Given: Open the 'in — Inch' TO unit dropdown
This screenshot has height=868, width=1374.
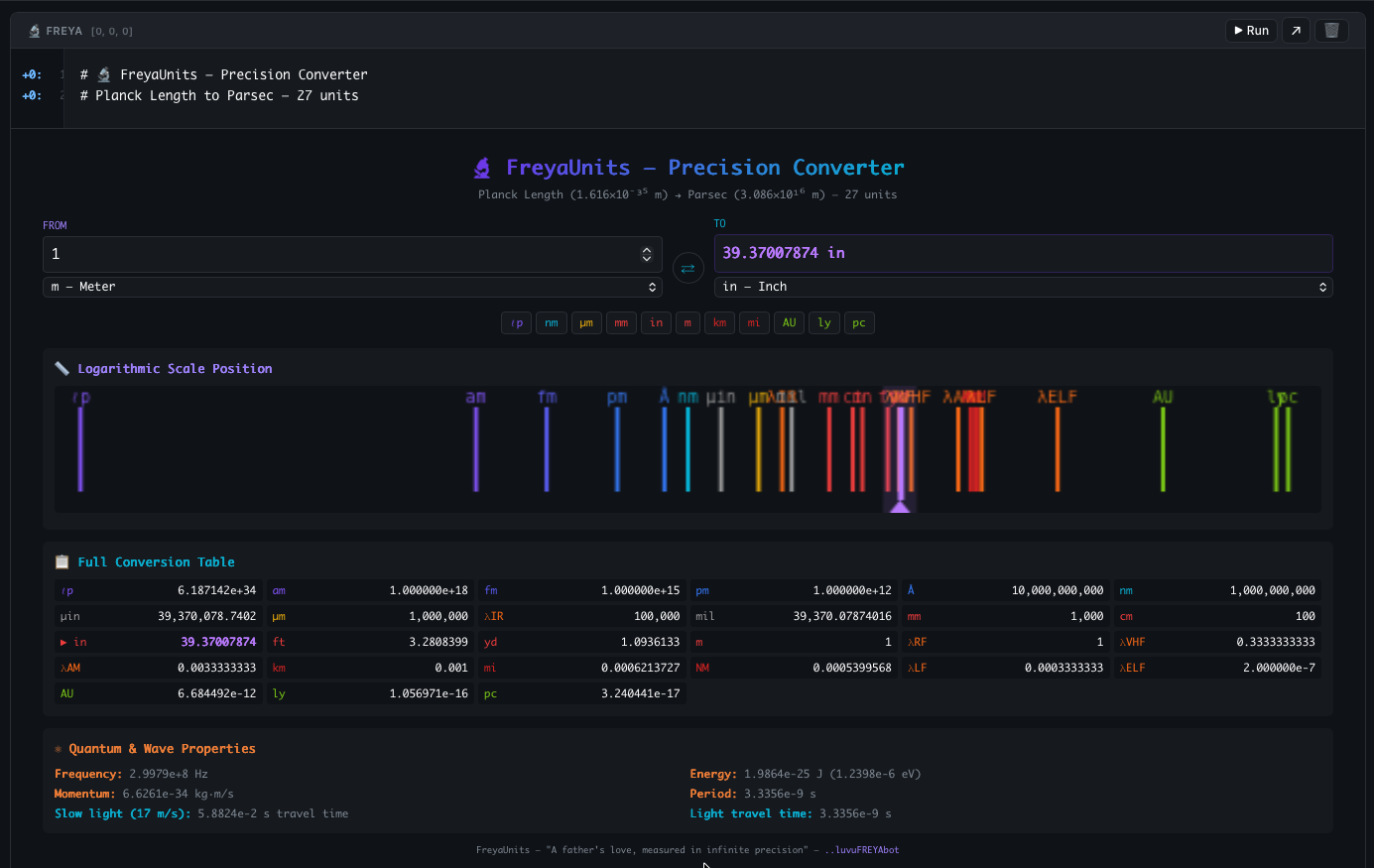Looking at the screenshot, I should [x=1023, y=287].
